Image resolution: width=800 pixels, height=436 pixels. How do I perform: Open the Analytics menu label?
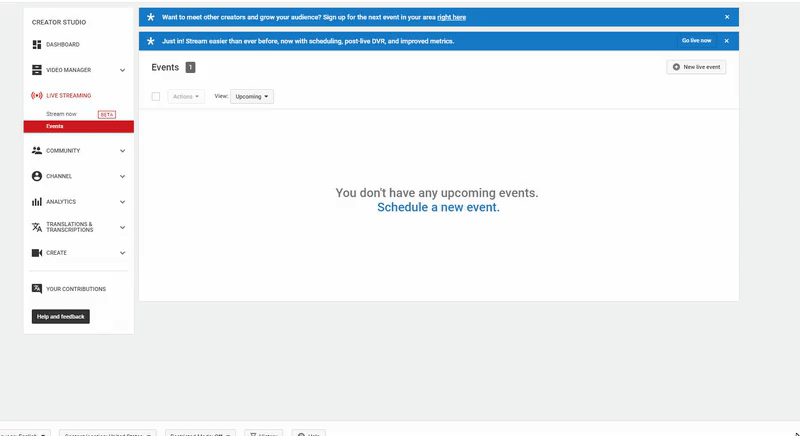pos(61,201)
